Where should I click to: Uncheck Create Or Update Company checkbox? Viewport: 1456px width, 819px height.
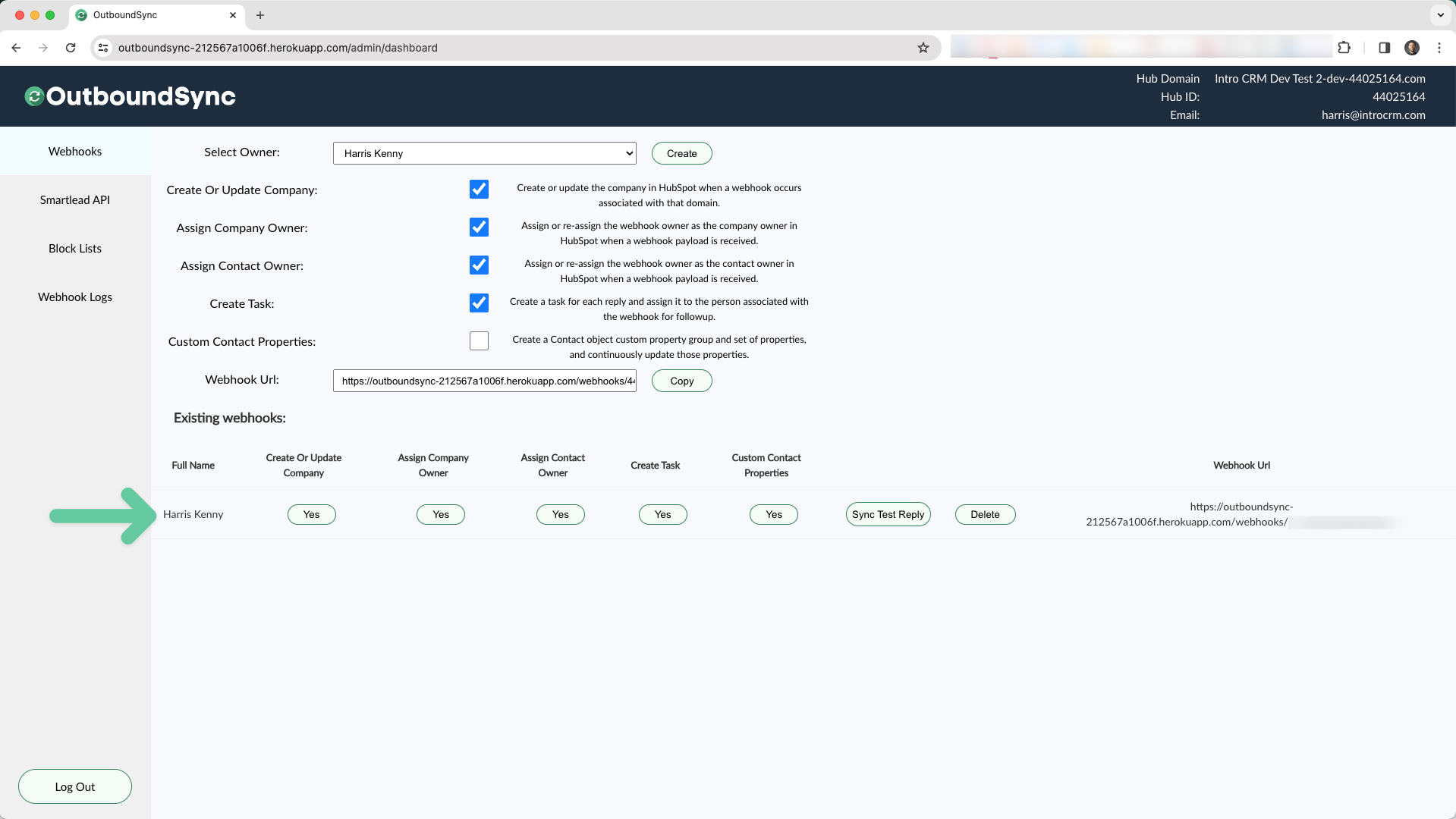(479, 190)
